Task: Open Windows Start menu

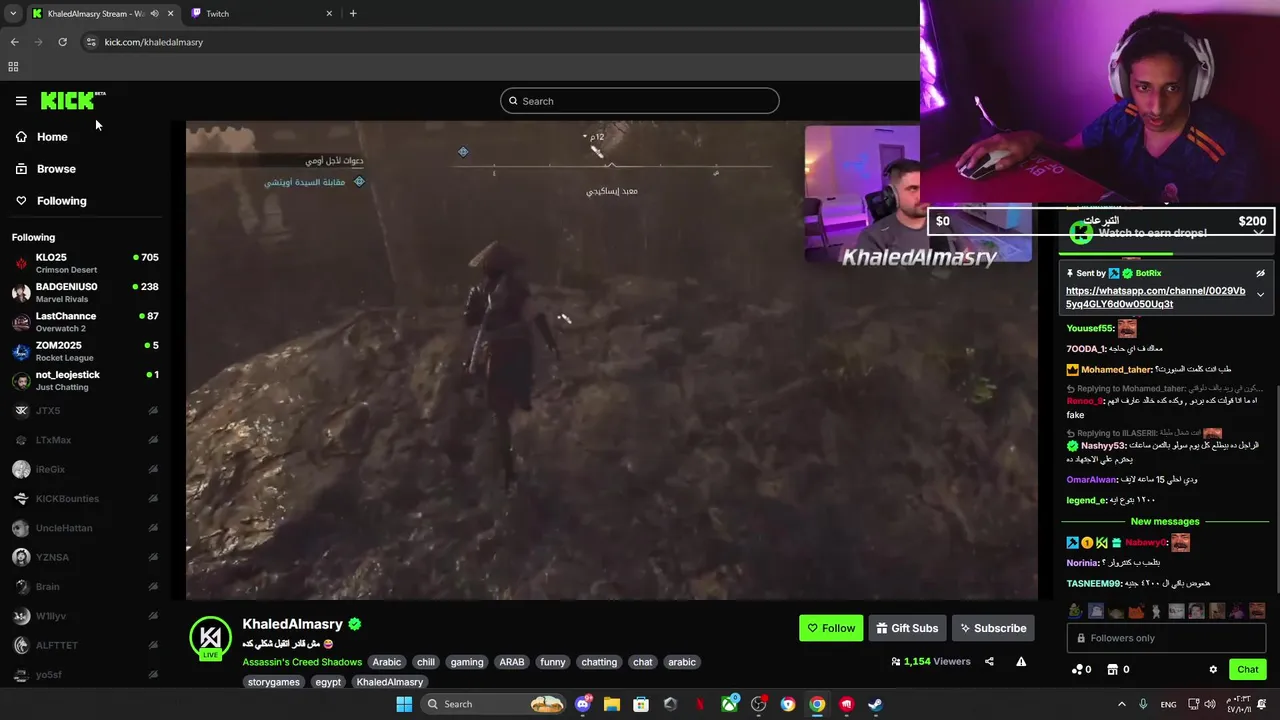Action: [x=404, y=704]
